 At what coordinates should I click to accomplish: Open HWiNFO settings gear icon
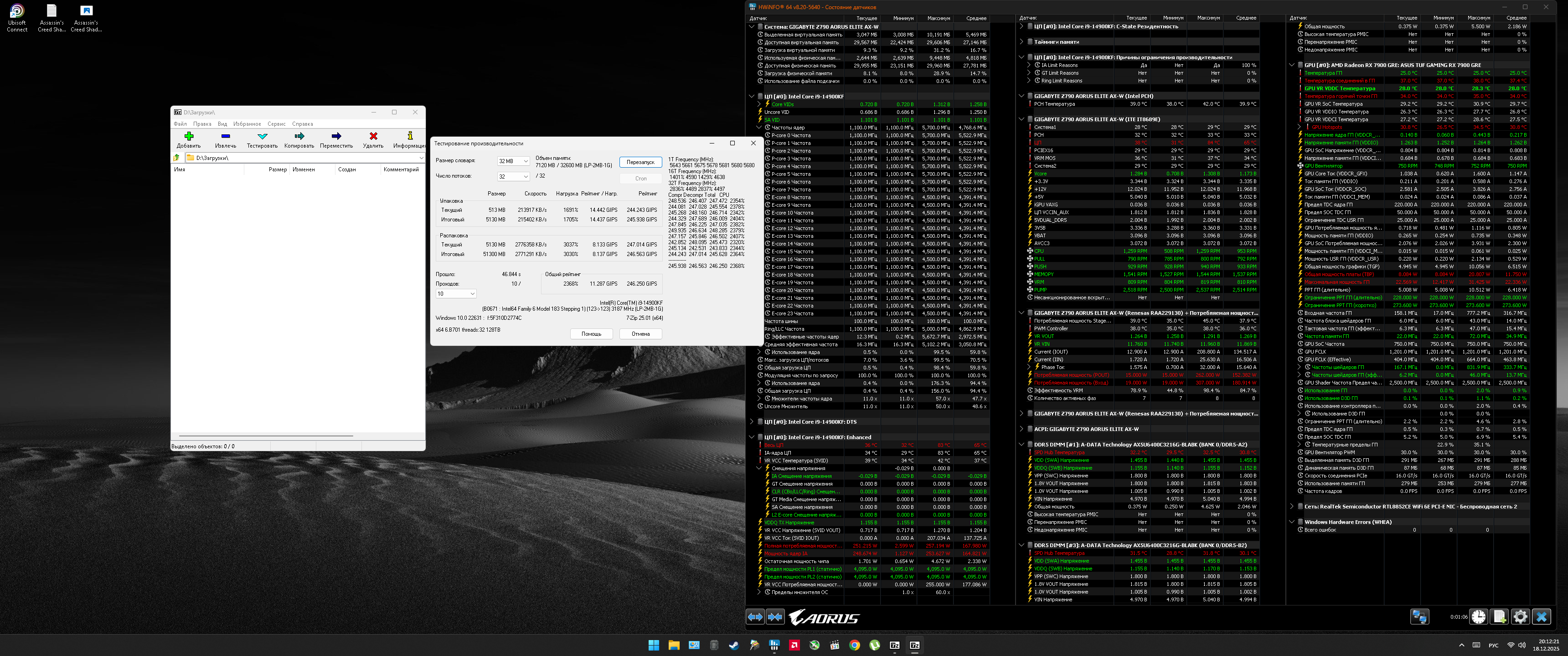(x=1520, y=616)
